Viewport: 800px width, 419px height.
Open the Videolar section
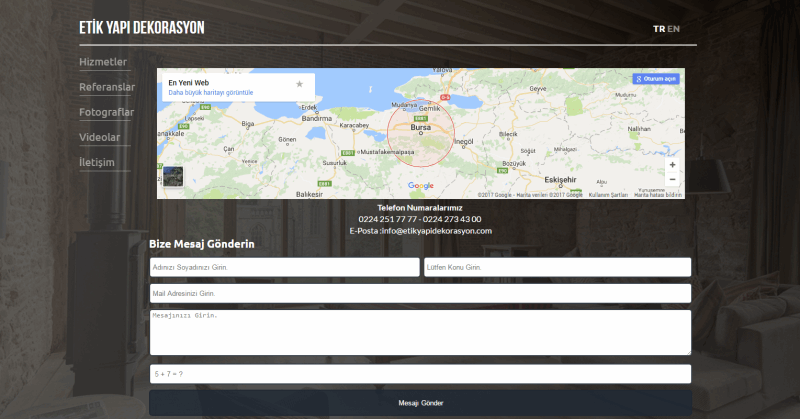(99, 137)
